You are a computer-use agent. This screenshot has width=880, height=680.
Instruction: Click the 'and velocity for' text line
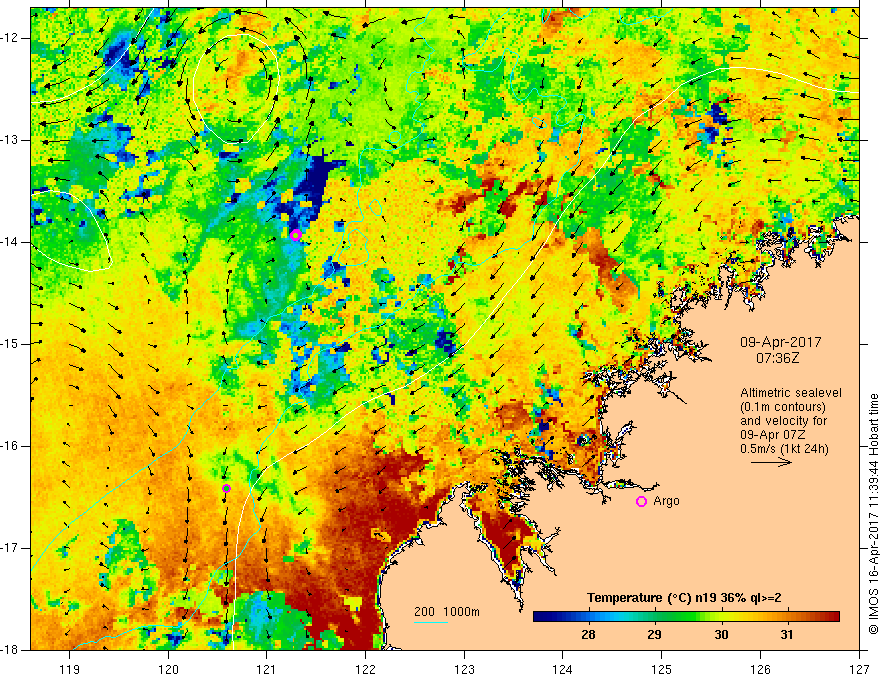[x=783, y=421]
